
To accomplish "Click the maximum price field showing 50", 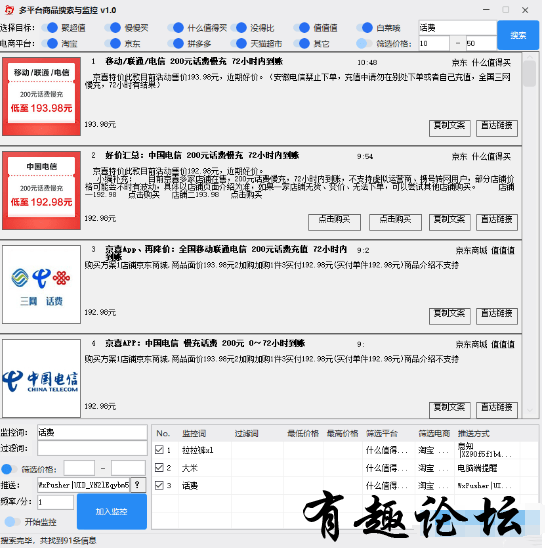I will (481, 43).
